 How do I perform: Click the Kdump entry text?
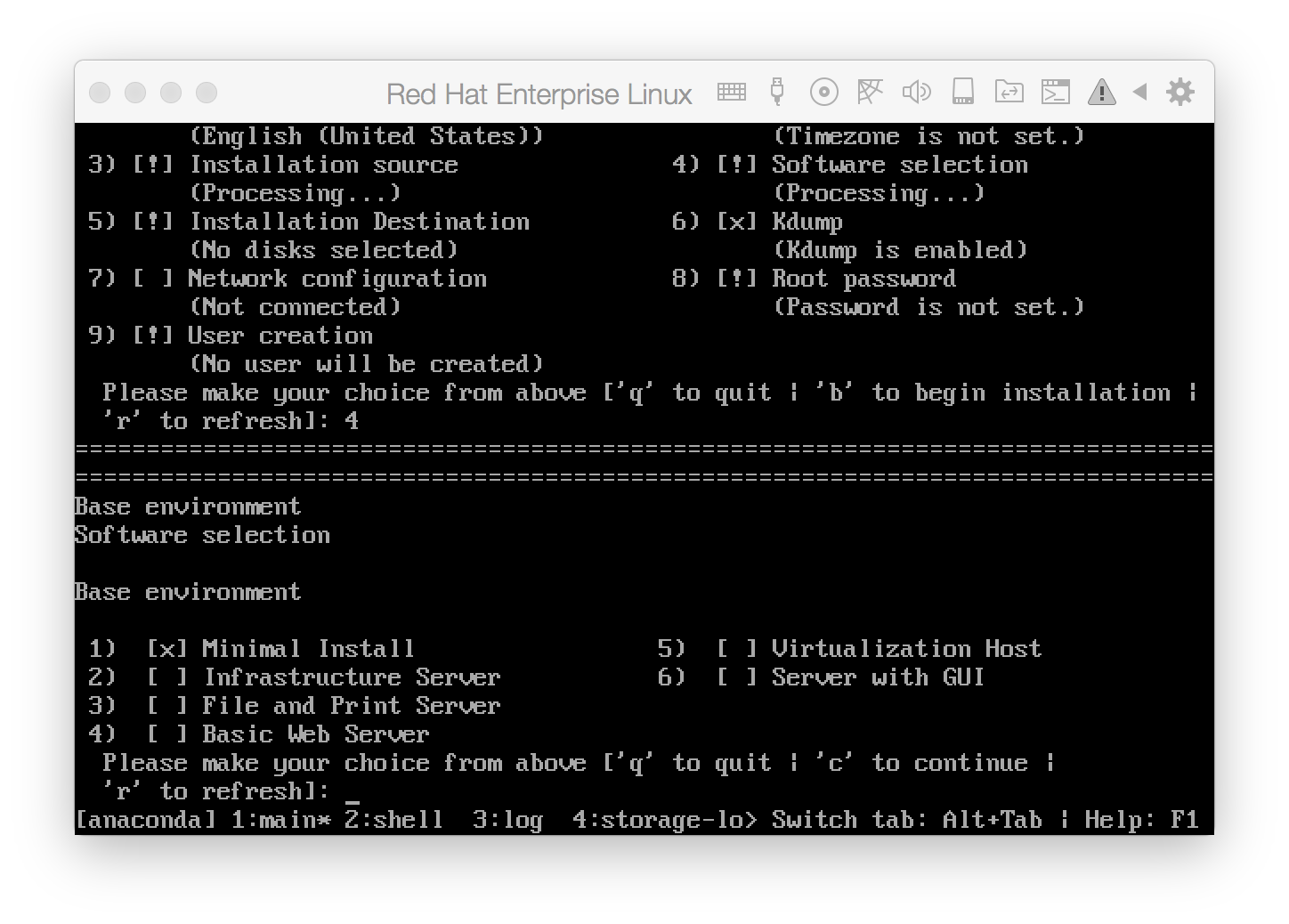(807, 222)
